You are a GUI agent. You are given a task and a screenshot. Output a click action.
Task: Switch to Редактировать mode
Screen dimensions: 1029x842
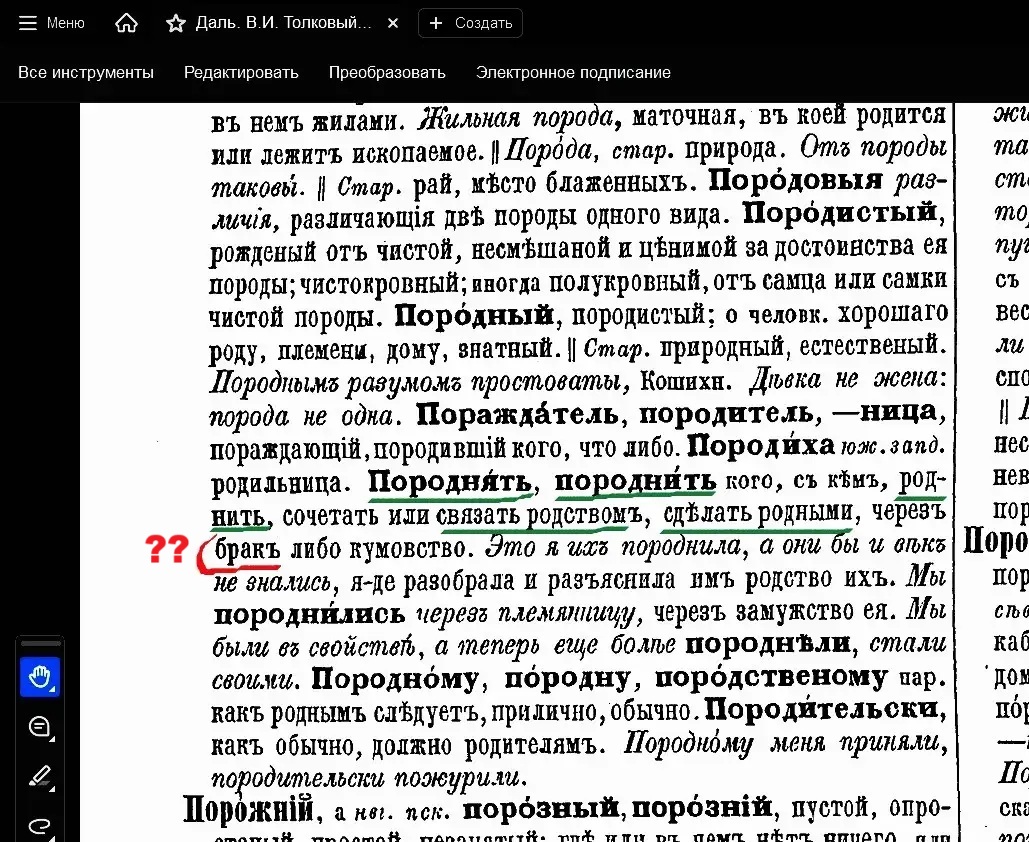point(241,72)
